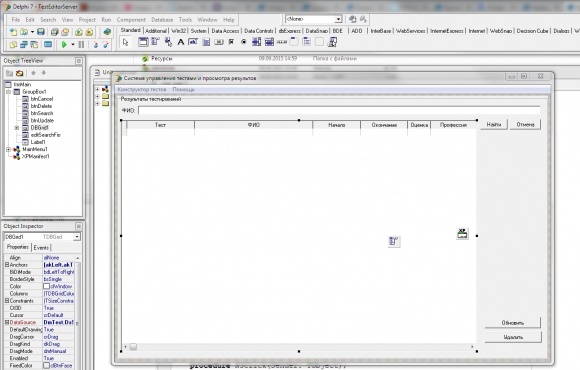Click the Save icon in toolbar
Screen dimensions: 580x370
pyautogui.click(x=41, y=32)
